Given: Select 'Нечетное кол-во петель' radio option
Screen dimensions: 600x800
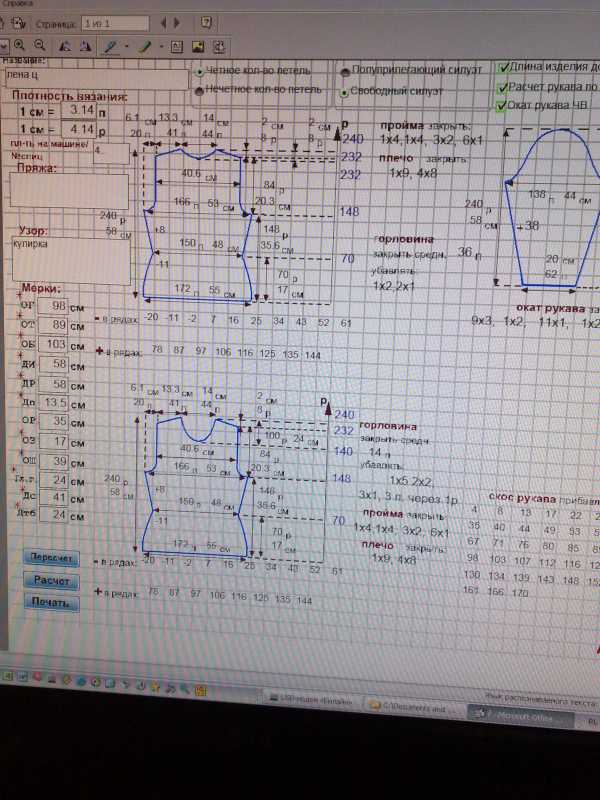Looking at the screenshot, I should [201, 90].
